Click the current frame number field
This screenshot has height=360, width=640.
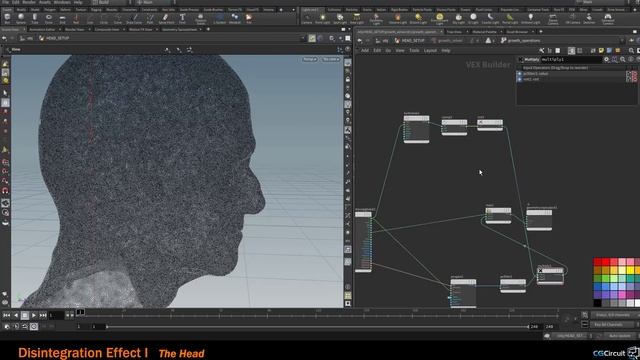click(56, 315)
